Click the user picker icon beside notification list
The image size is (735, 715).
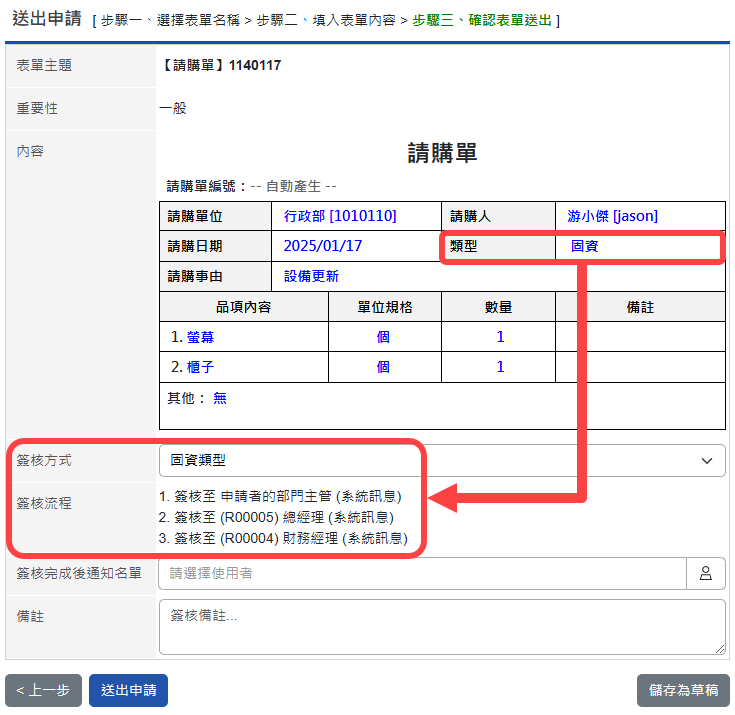705,573
